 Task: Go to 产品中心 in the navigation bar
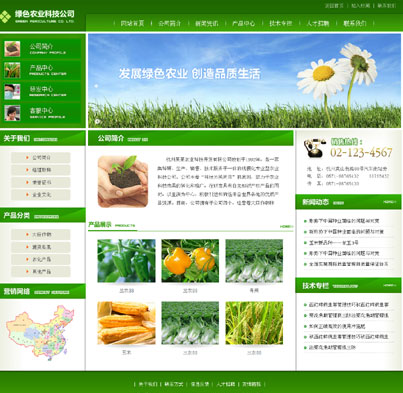243,23
